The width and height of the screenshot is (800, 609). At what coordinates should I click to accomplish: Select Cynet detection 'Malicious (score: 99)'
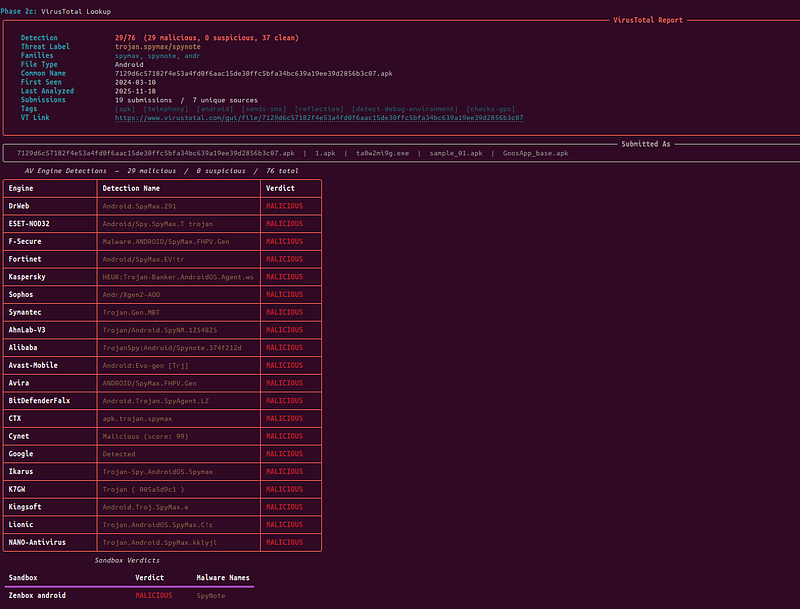click(145, 436)
